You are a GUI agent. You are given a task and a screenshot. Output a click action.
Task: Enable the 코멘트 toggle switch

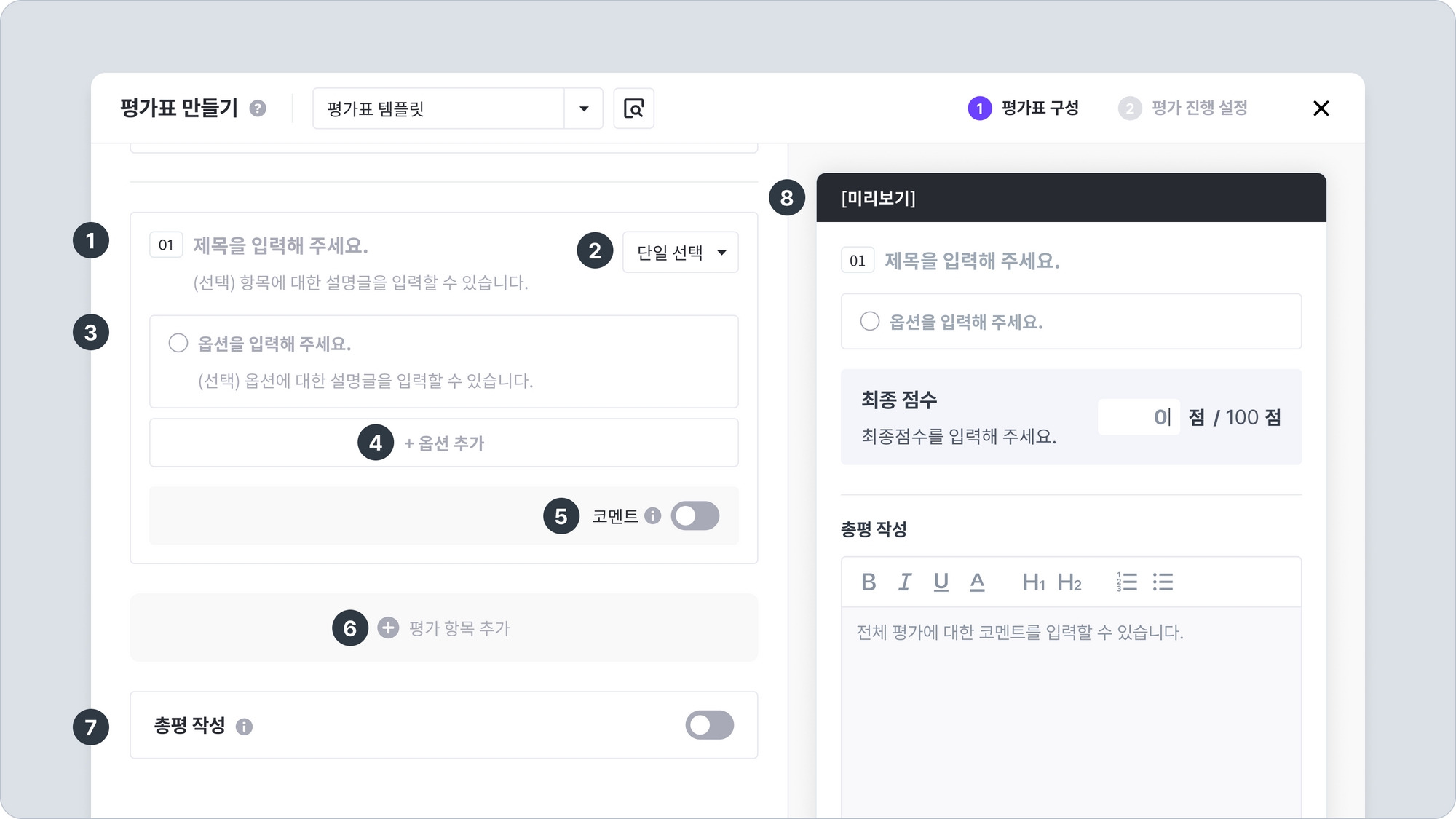click(x=695, y=516)
